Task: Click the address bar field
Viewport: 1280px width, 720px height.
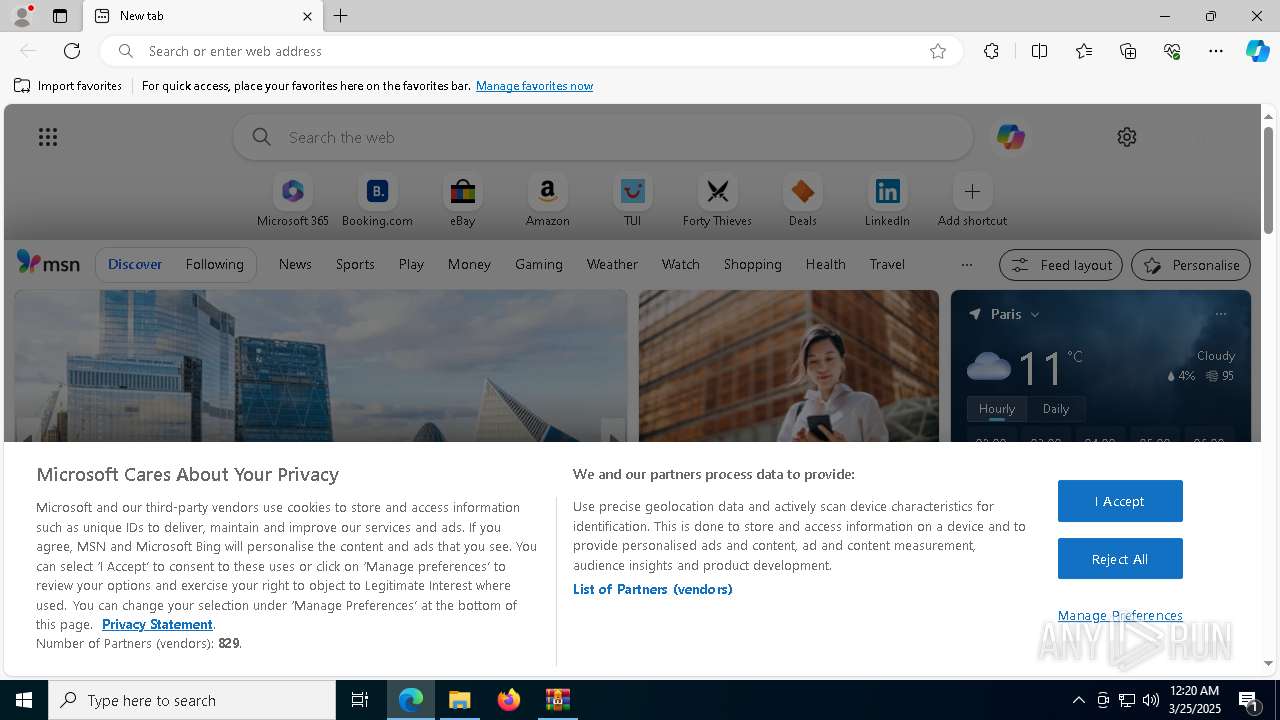Action: click(x=530, y=51)
